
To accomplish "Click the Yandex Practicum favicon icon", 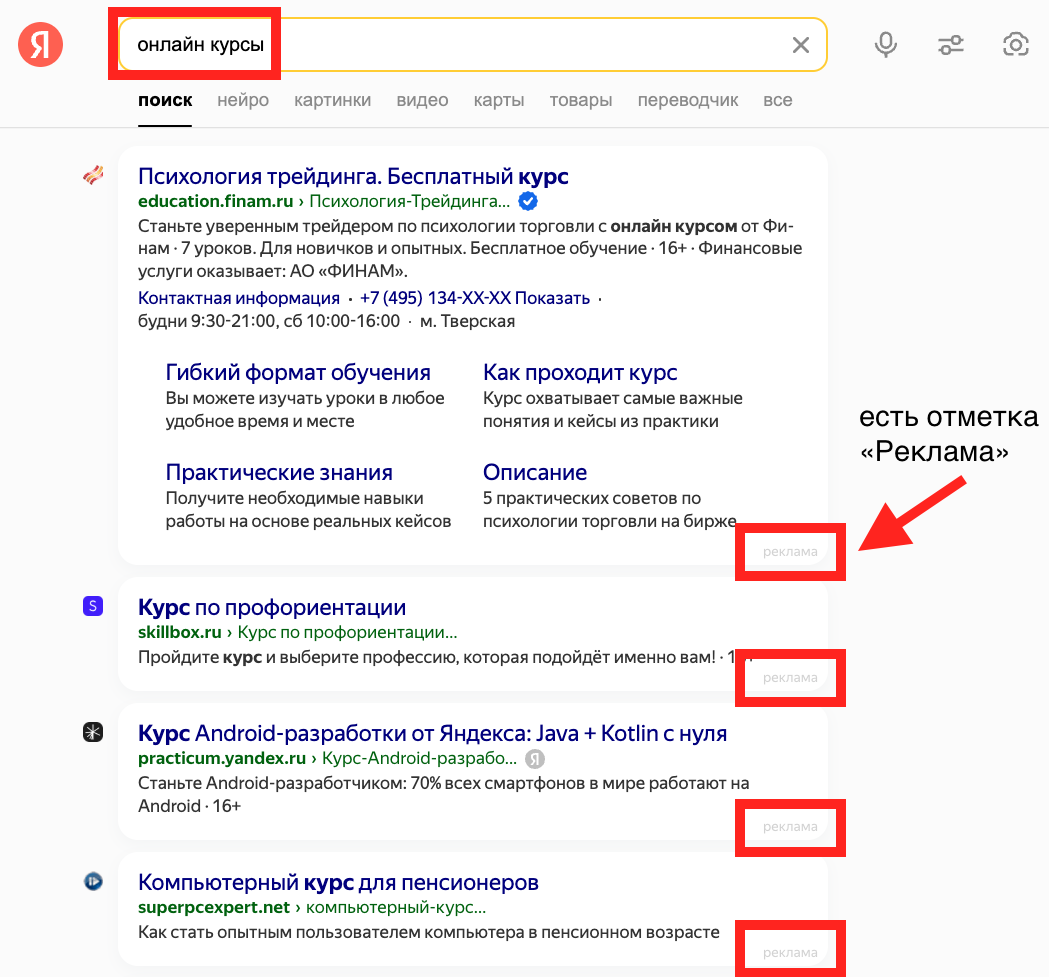I will pos(93,732).
